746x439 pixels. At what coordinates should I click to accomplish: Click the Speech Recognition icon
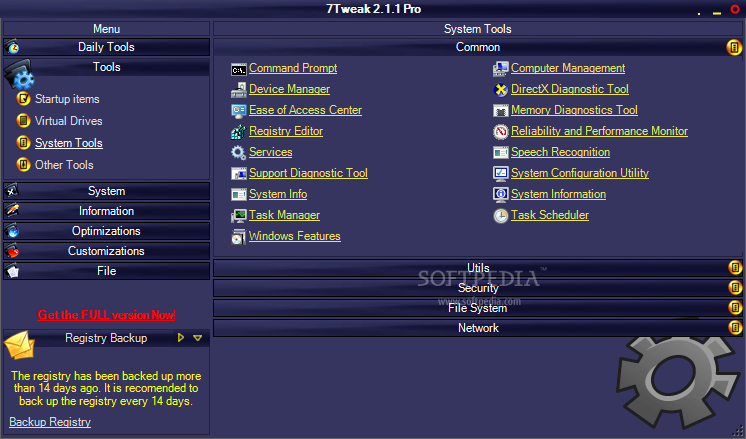point(501,153)
